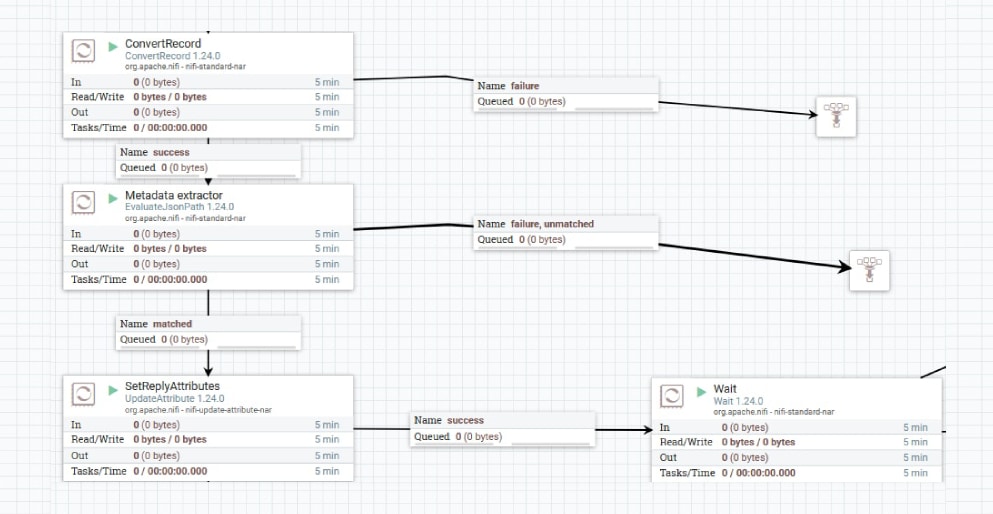This screenshot has width=993, height=514.
Task: Click the green run status arrow on ConvertRecord
Action: click(113, 45)
